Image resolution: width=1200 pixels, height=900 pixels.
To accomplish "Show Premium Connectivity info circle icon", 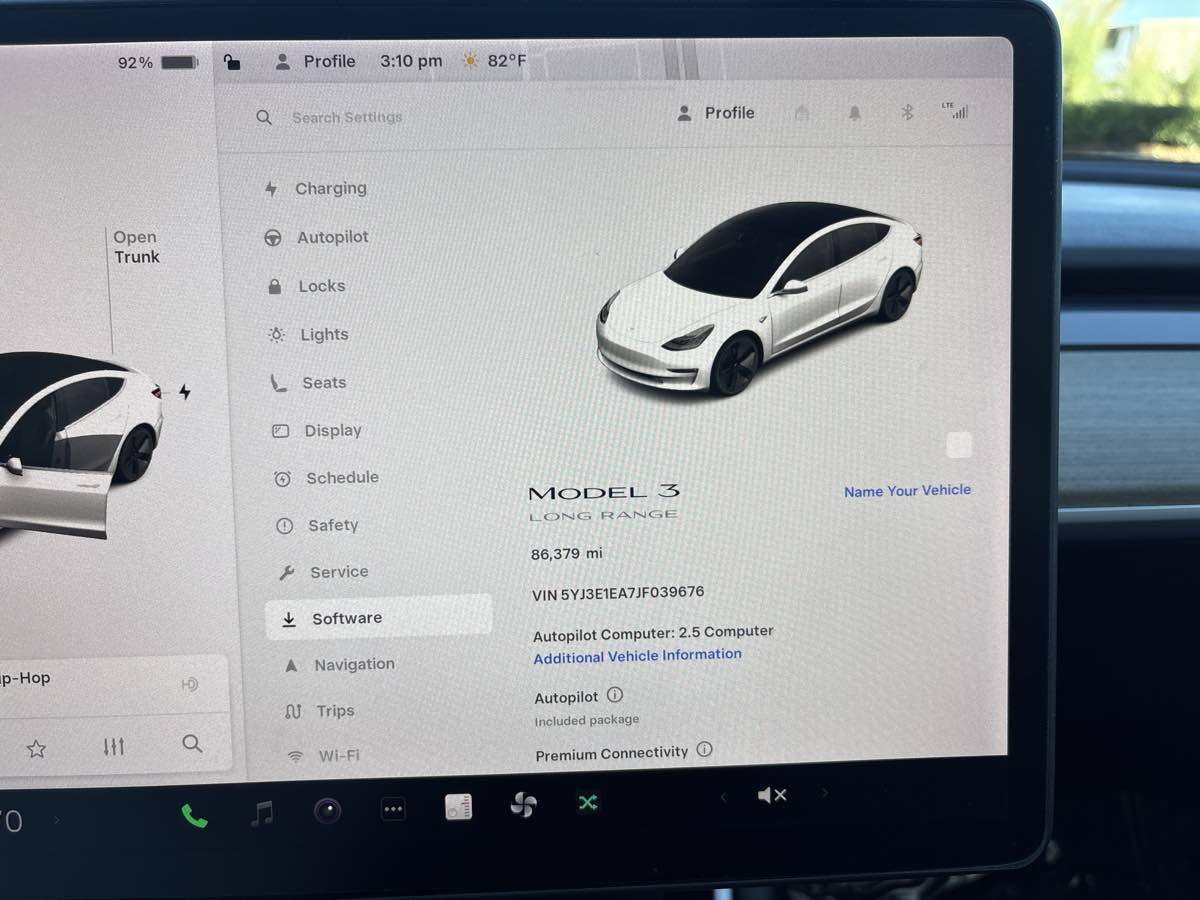I will (x=704, y=750).
